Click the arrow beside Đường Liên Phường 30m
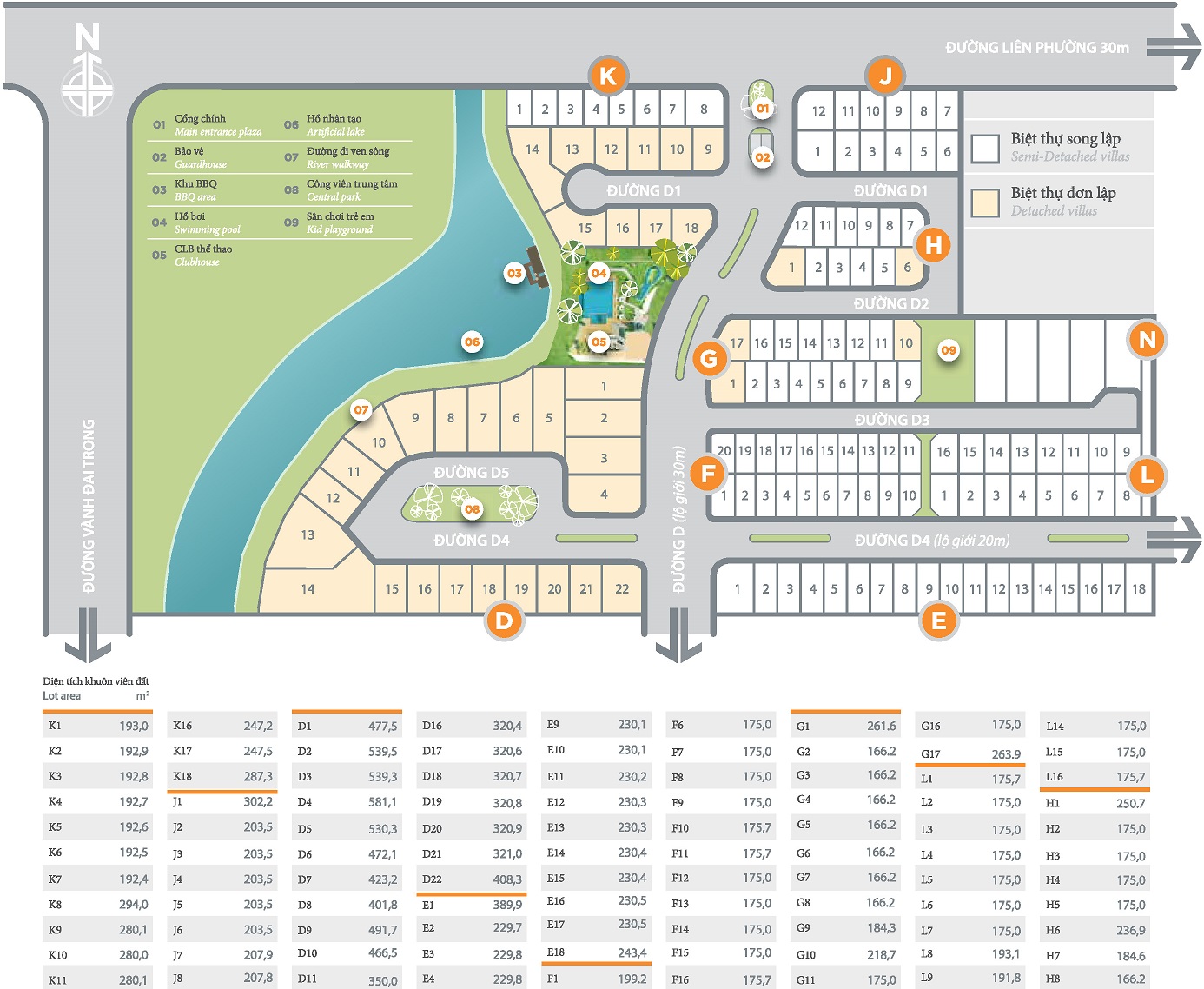Viewport: 1204px width, 989px height. coord(1174,48)
